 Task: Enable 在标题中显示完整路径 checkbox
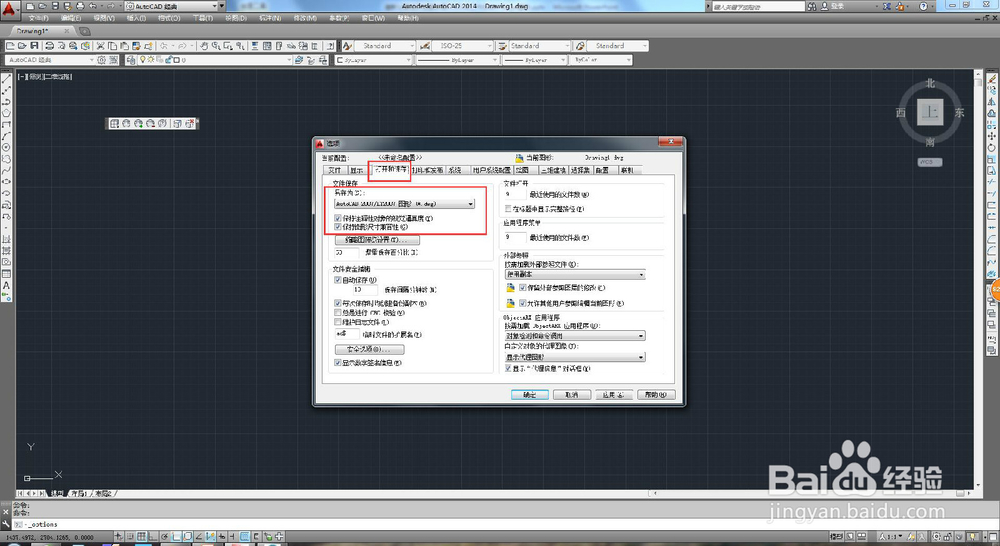pyautogui.click(x=508, y=209)
